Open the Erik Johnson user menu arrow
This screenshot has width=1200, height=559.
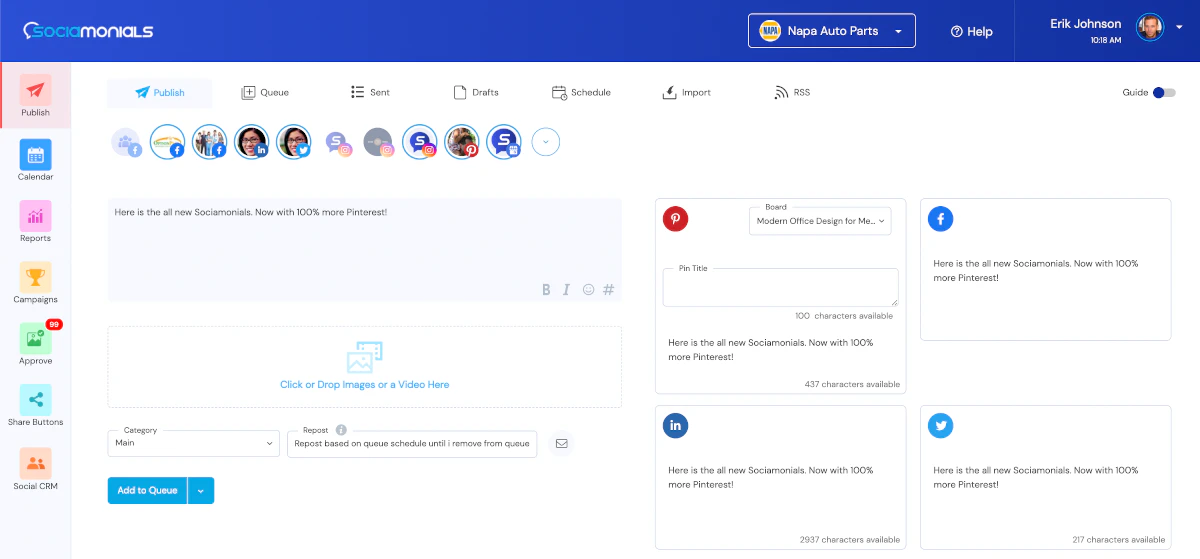tap(1178, 27)
